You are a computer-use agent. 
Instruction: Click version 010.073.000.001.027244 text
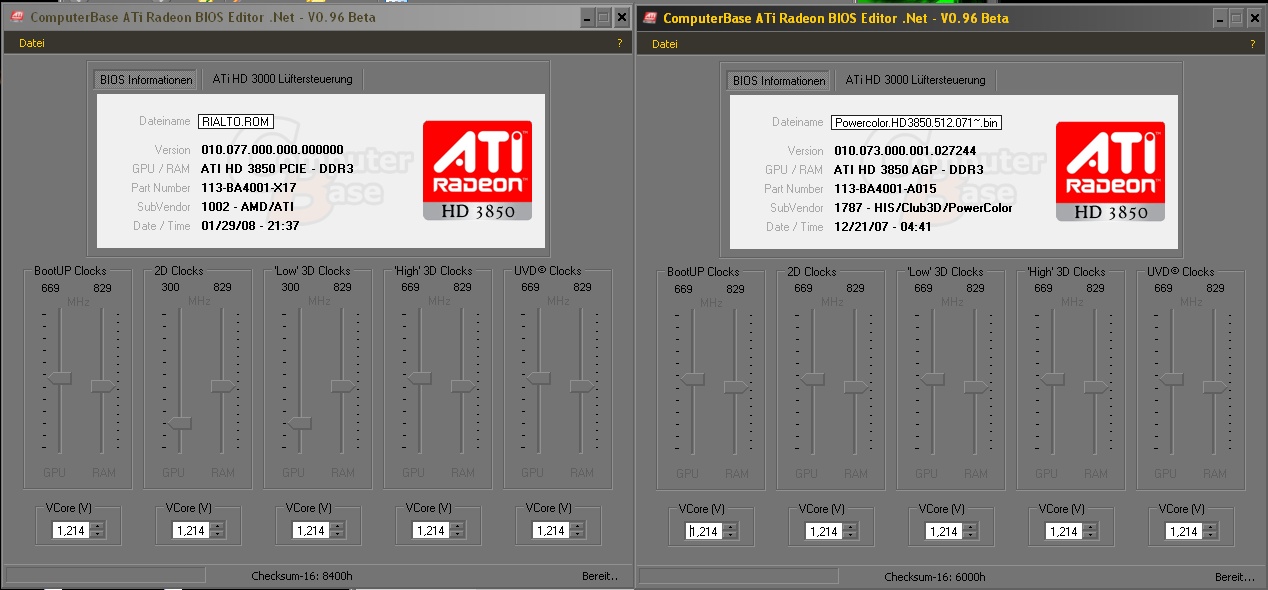point(905,151)
